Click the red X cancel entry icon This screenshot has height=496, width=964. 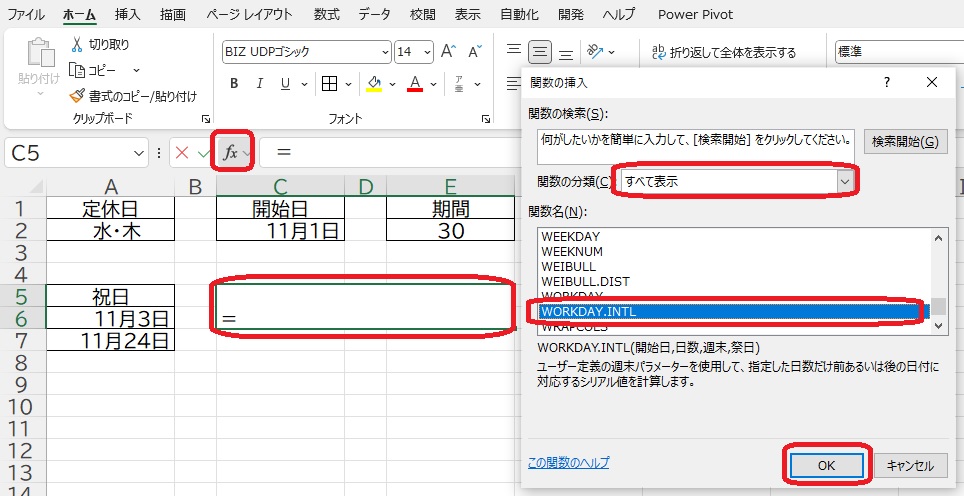point(181,152)
